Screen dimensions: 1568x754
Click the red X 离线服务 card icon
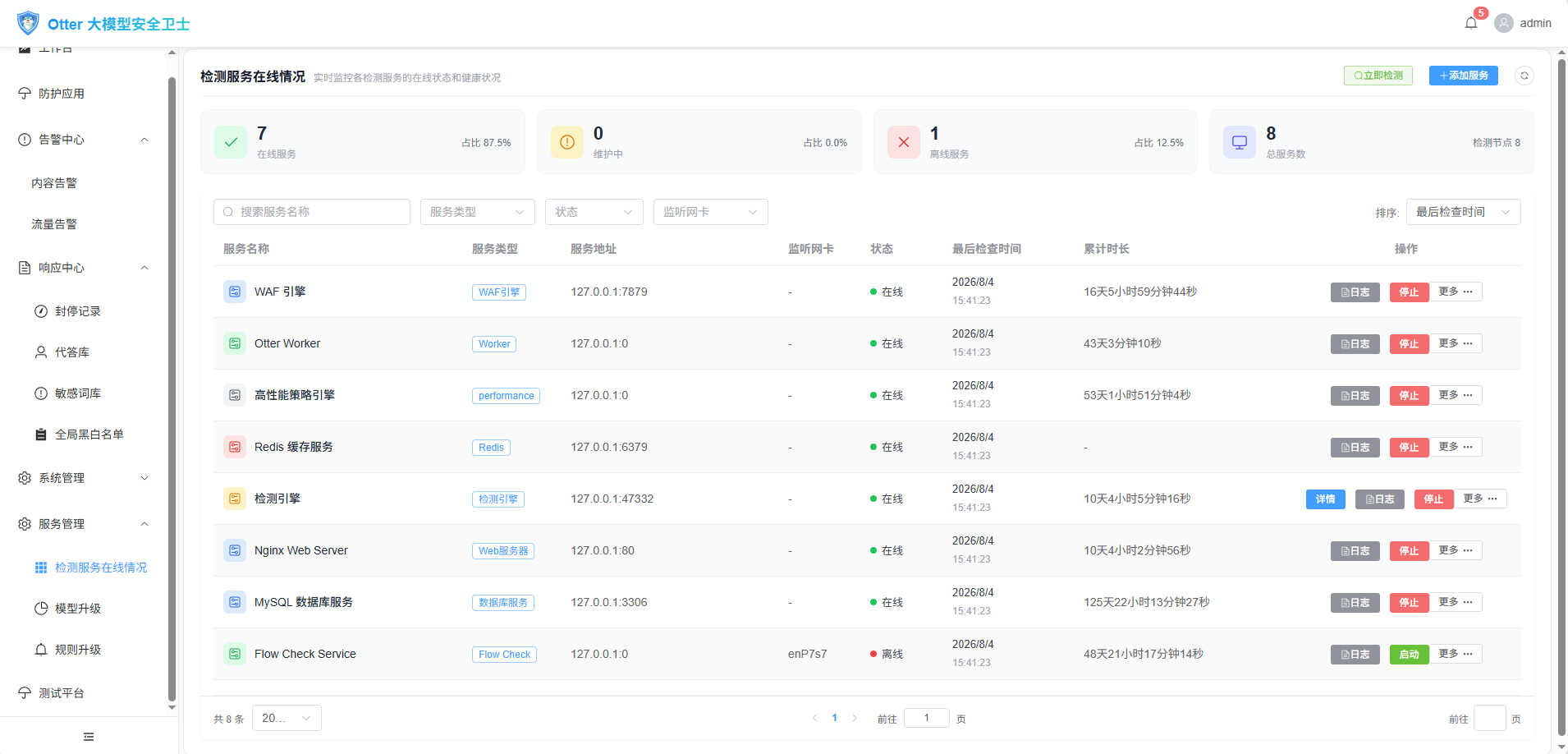(904, 142)
